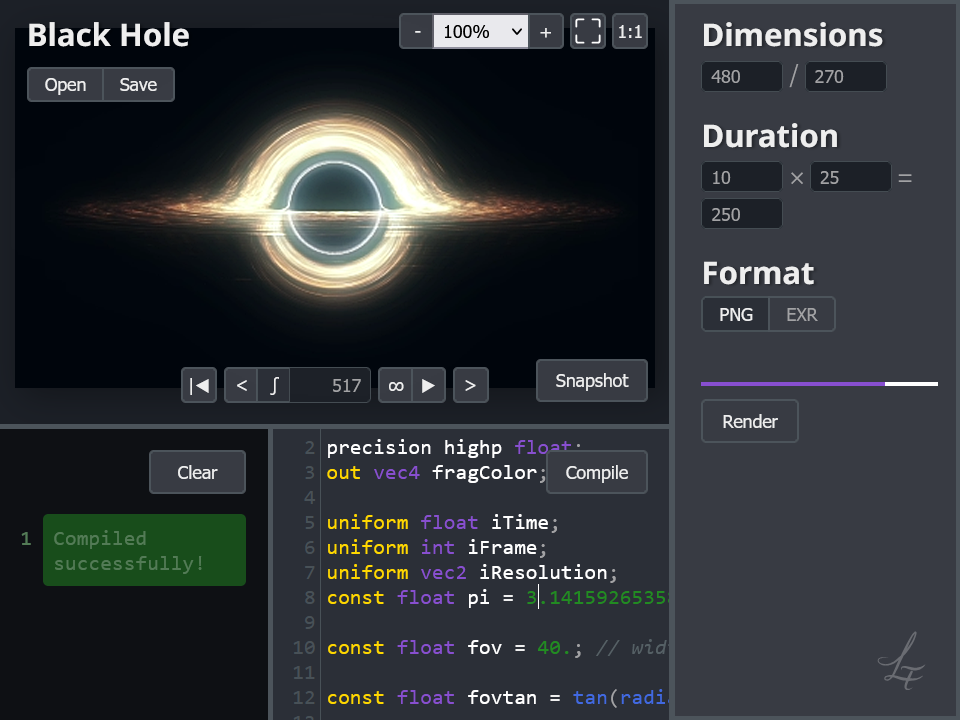Click the integral time mode button
Screen dimensions: 960x720
274,385
